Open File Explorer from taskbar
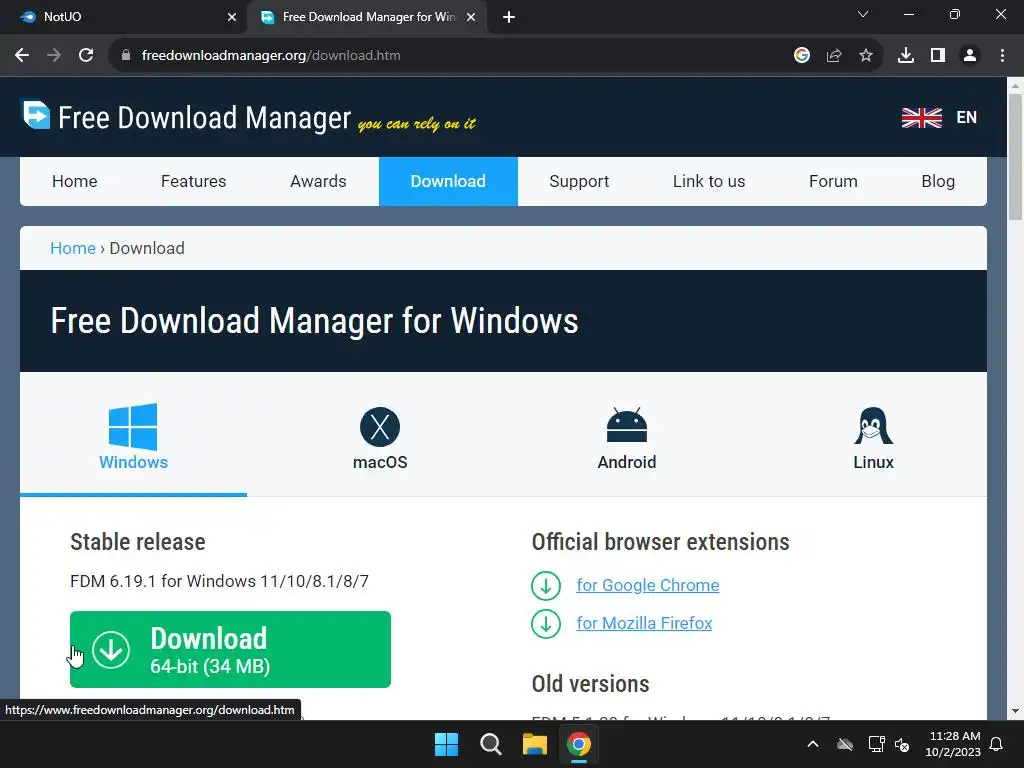 [535, 744]
